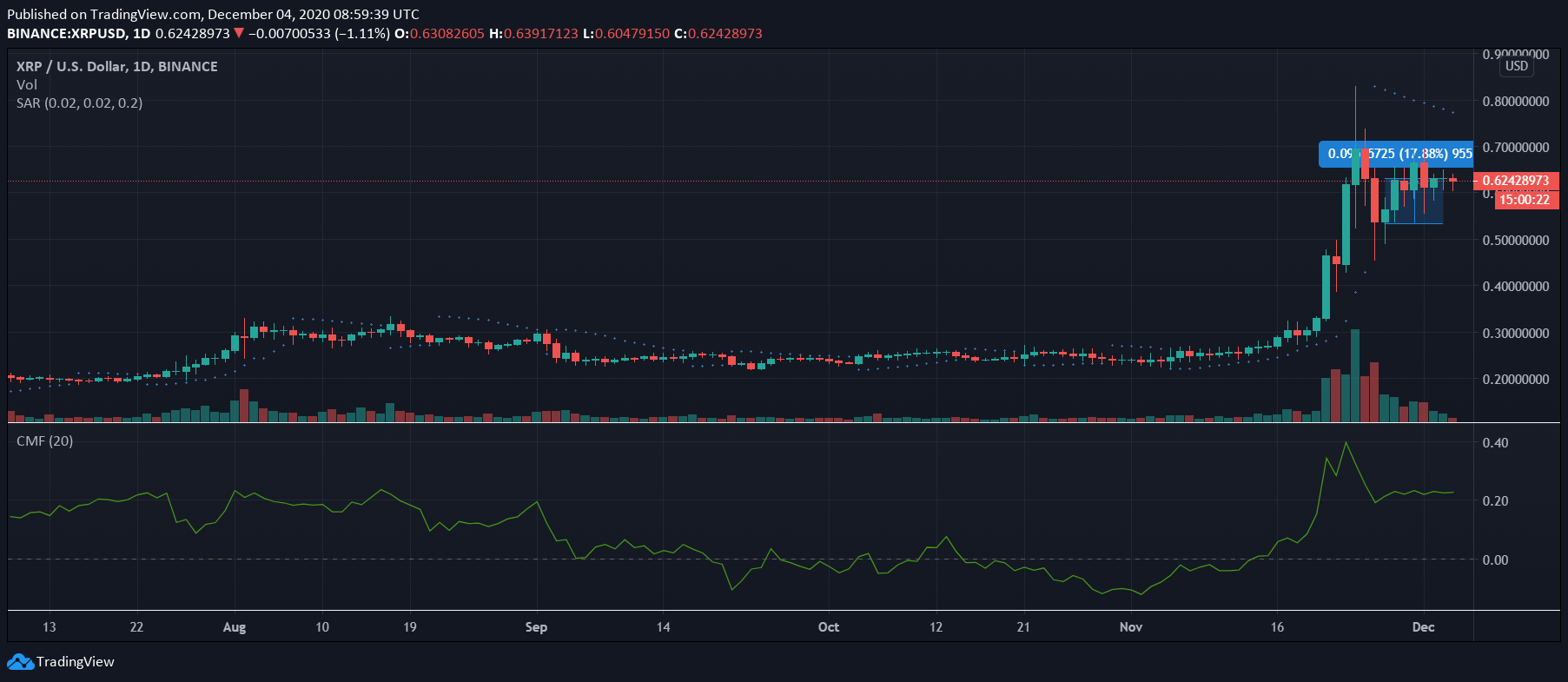The height and width of the screenshot is (682, 1568).
Task: Click the 16 date on time axis
Action: pyautogui.click(x=1277, y=627)
